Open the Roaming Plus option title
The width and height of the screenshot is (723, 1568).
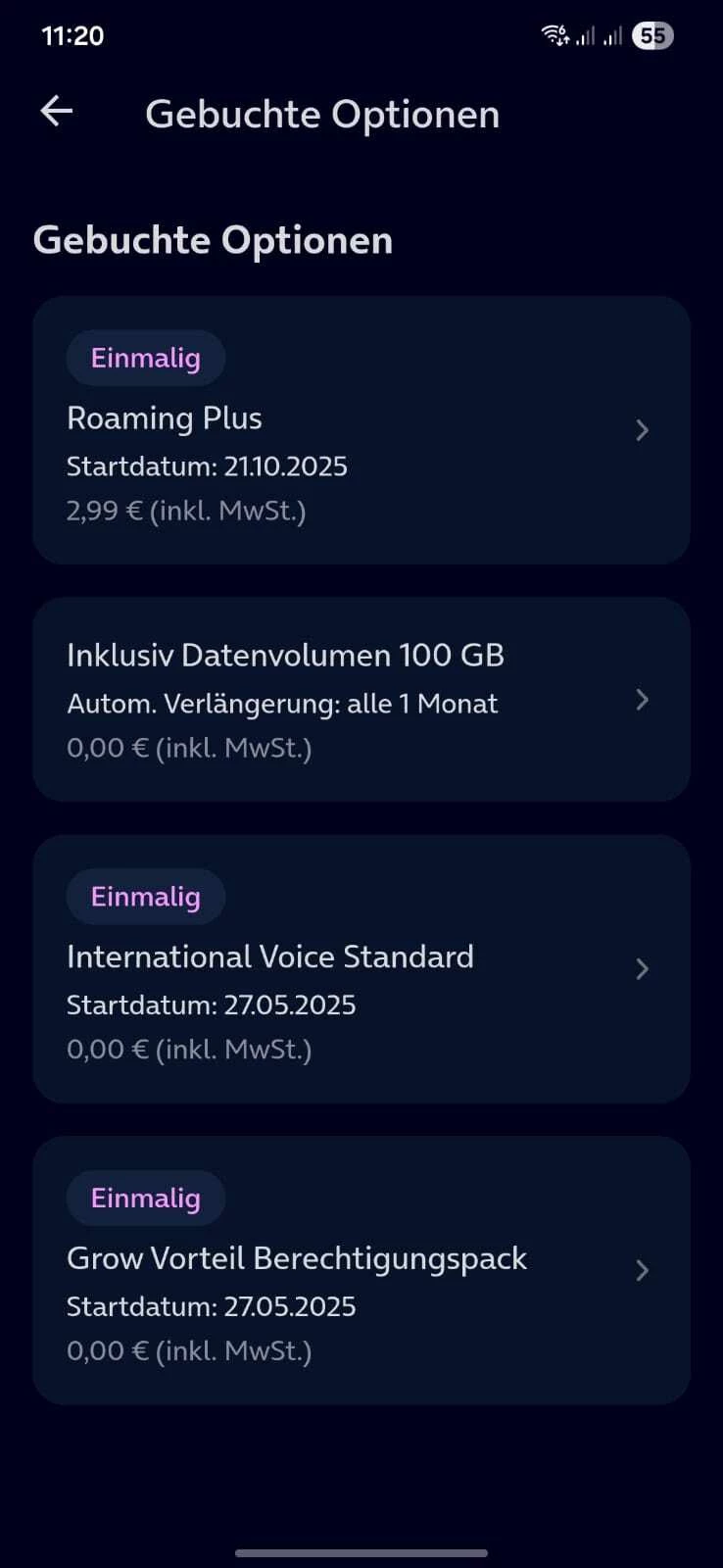(x=165, y=418)
